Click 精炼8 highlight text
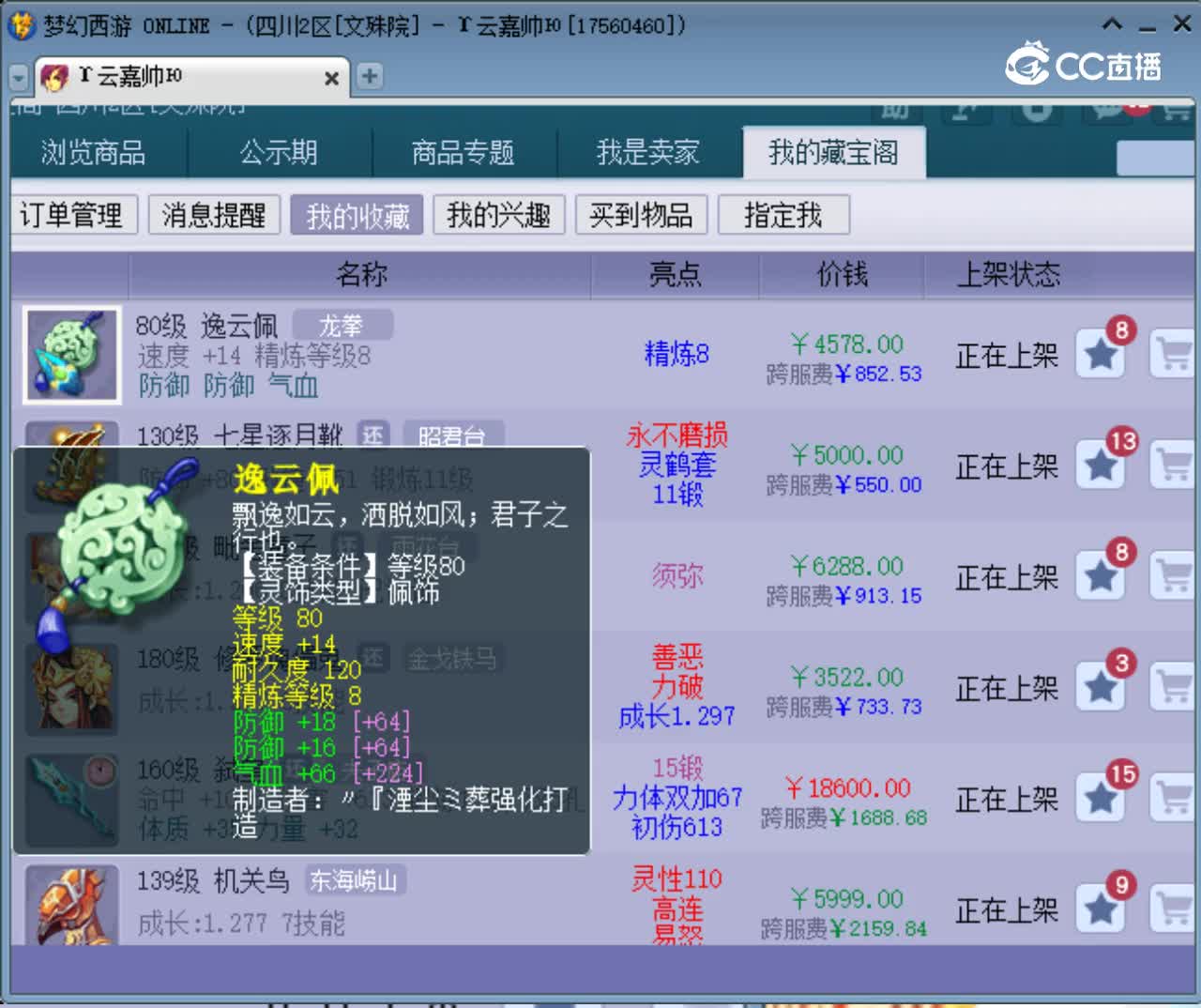This screenshot has width=1201, height=1008. click(677, 354)
